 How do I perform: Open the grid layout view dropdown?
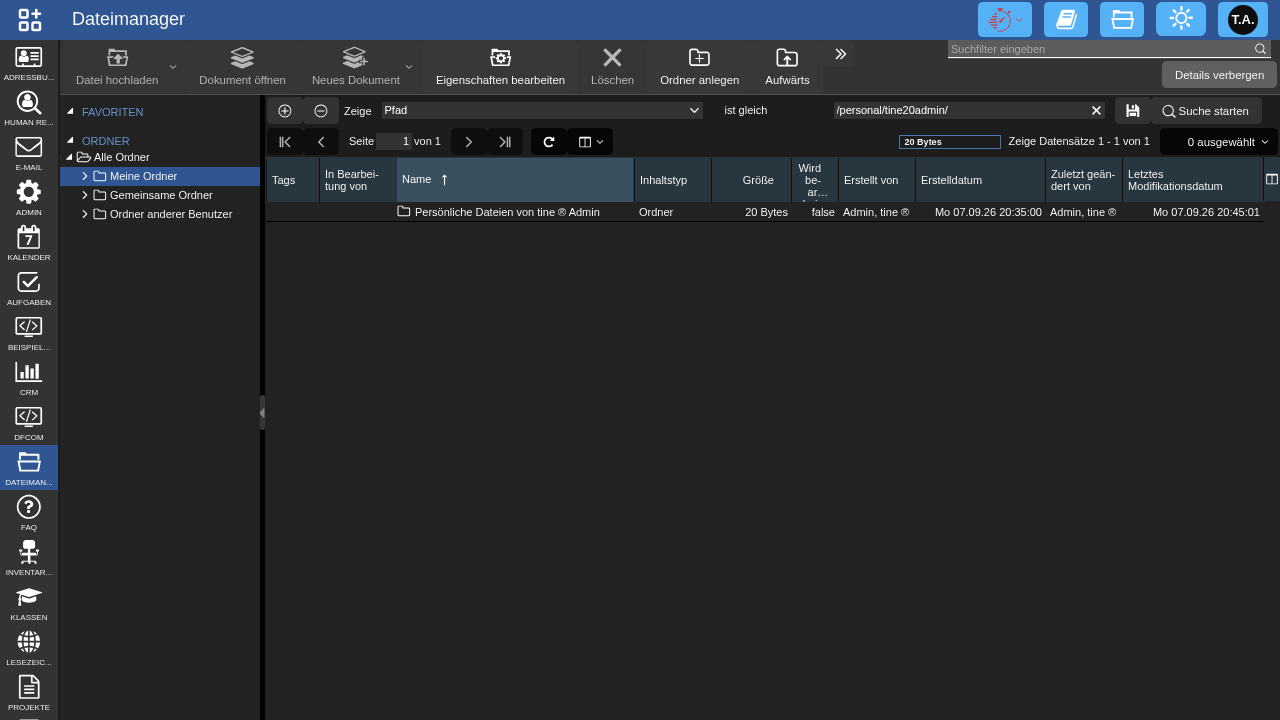[x=591, y=142]
